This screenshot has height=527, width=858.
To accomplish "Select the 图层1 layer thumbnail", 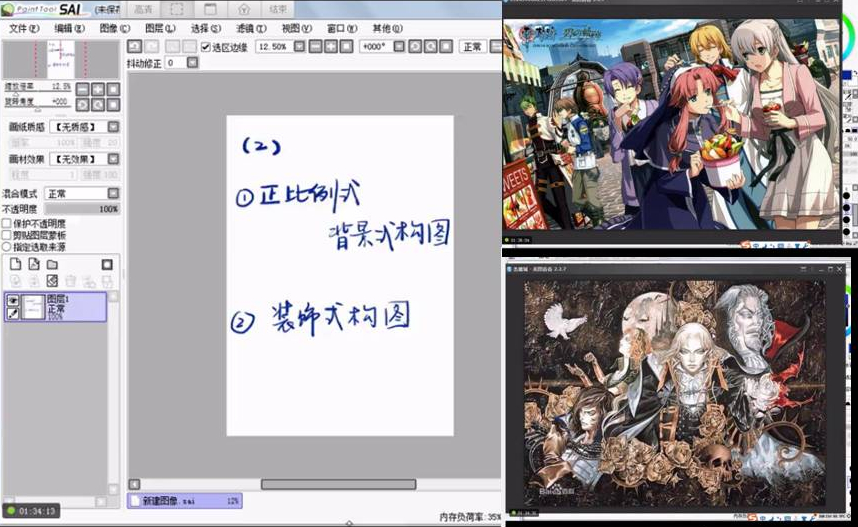I will [33, 306].
